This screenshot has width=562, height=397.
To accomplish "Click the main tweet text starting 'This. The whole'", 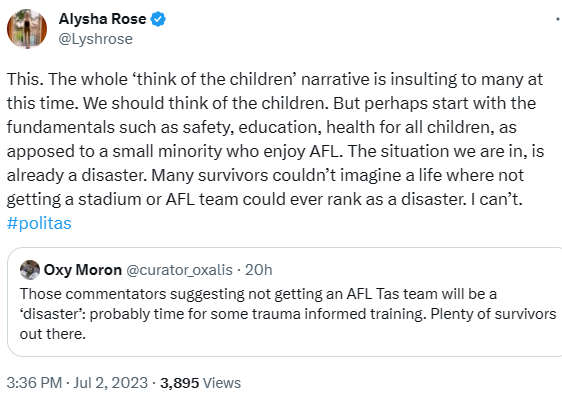I will click(x=275, y=139).
